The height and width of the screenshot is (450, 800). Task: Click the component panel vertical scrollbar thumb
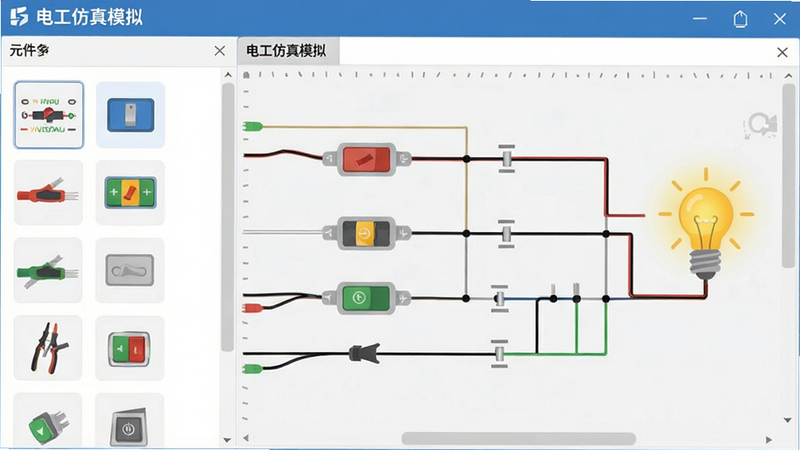tap(228, 217)
